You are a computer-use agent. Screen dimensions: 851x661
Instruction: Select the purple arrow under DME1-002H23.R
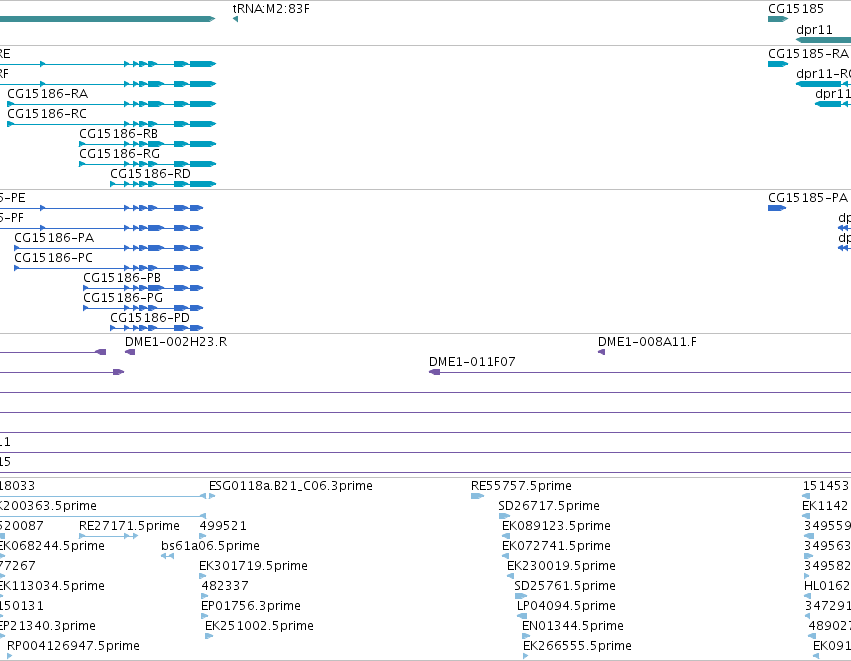click(130, 352)
